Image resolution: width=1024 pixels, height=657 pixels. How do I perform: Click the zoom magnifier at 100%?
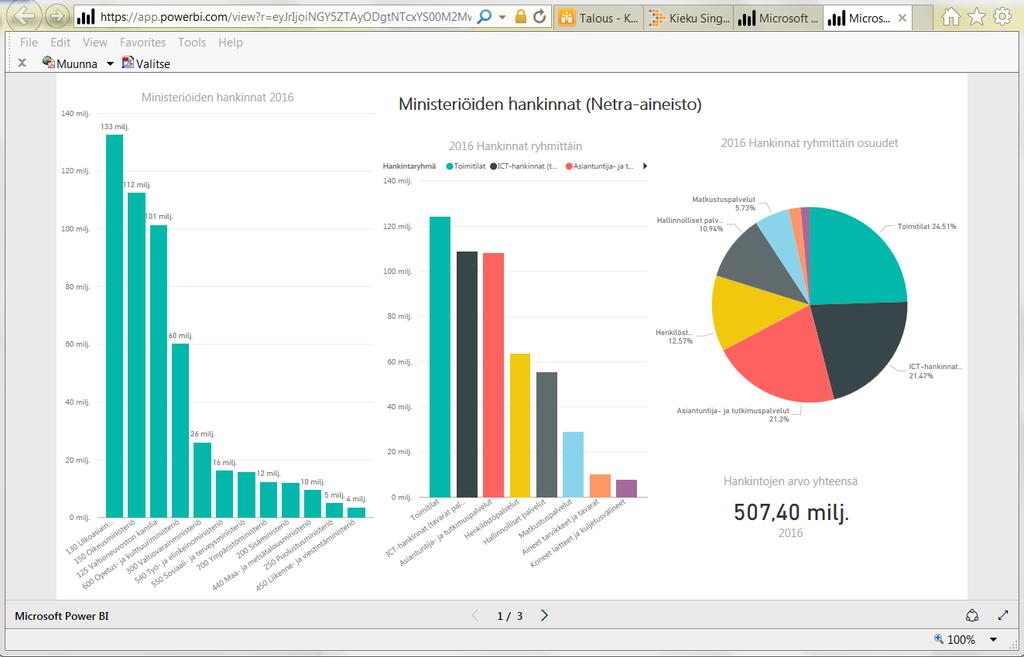coord(939,639)
